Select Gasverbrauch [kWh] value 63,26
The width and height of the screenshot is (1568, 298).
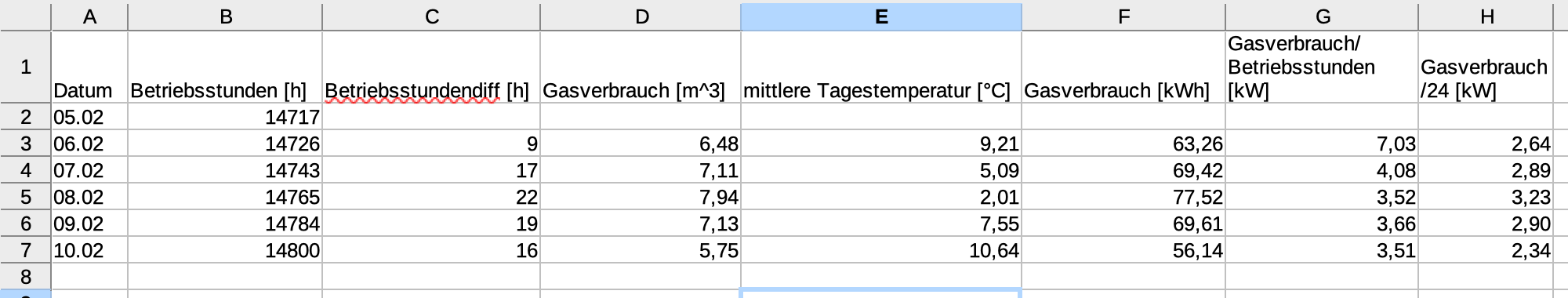click(x=1123, y=144)
